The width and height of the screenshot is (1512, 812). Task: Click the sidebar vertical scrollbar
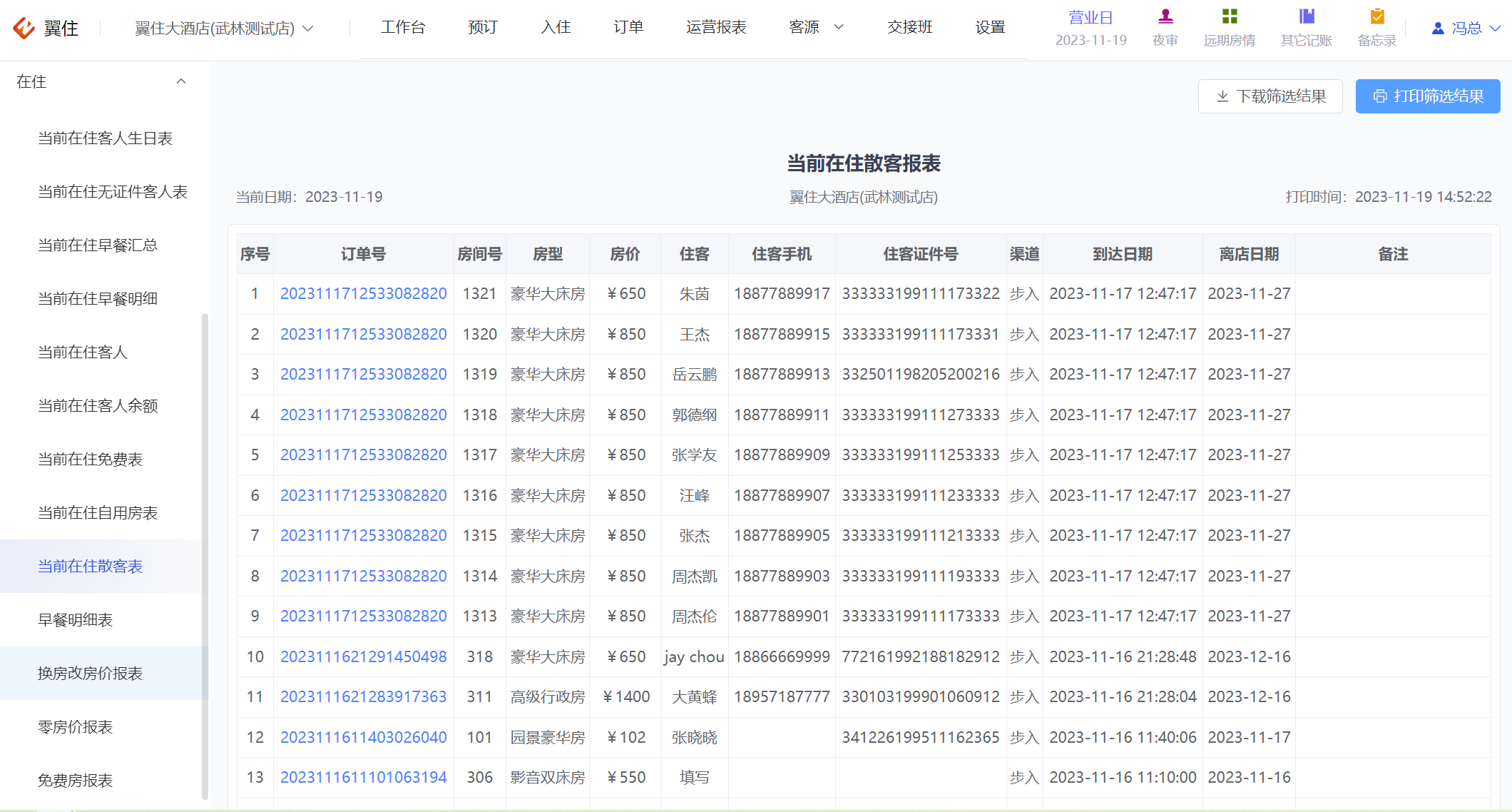(x=205, y=557)
